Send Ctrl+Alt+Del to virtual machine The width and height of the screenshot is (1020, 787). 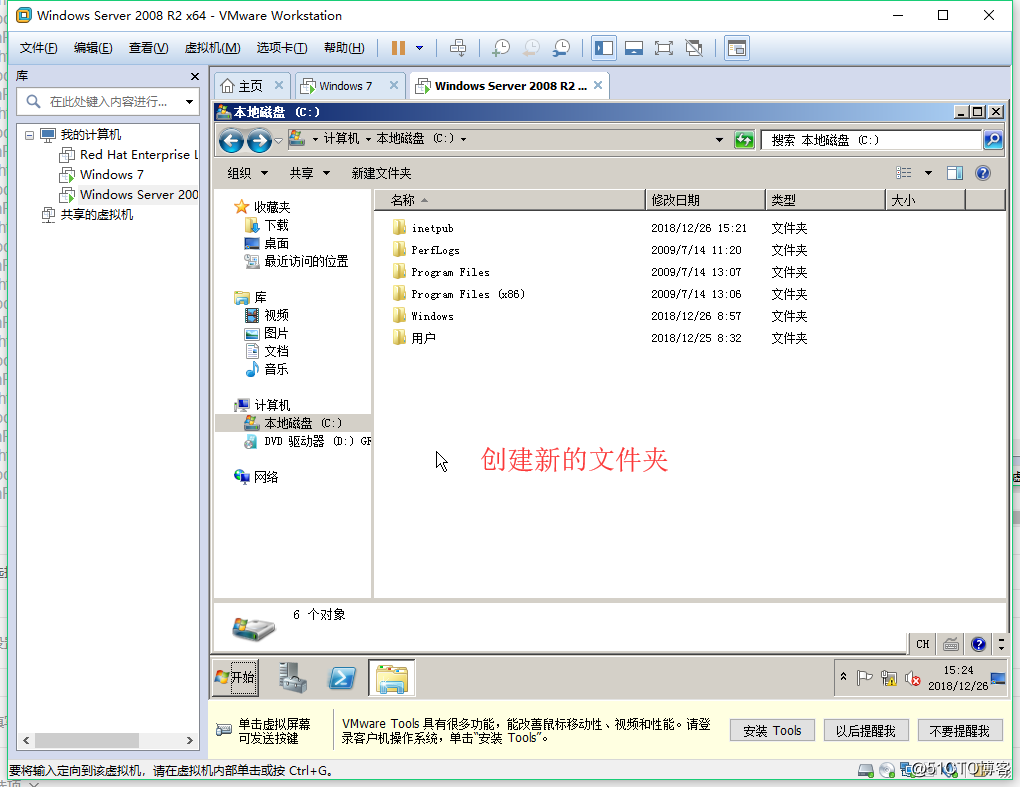[458, 47]
